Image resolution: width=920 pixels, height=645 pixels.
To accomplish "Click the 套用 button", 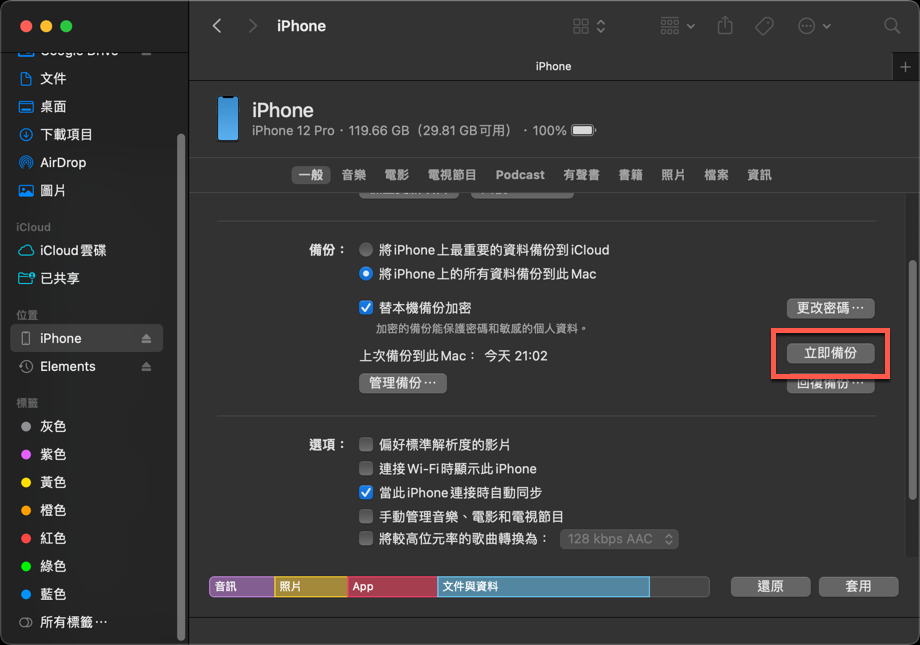I will point(858,587).
